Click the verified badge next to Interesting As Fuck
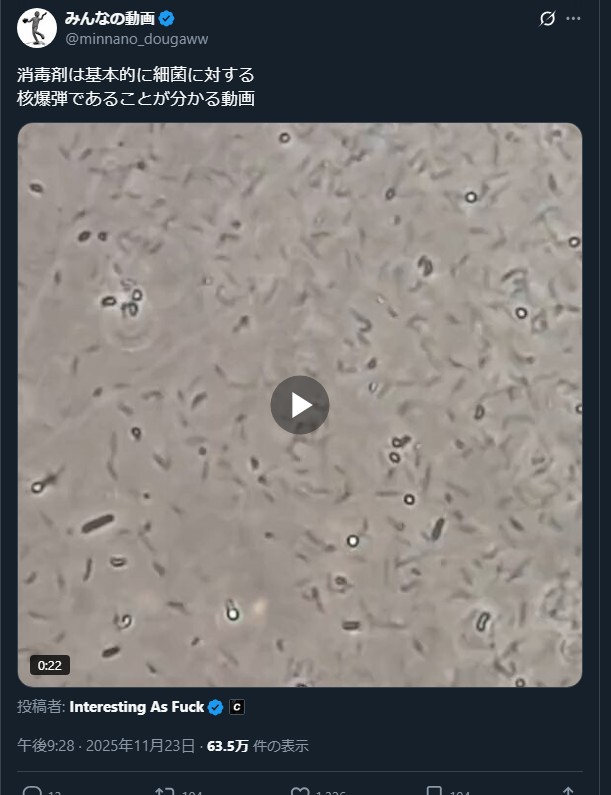This screenshot has width=611, height=795. [x=216, y=707]
